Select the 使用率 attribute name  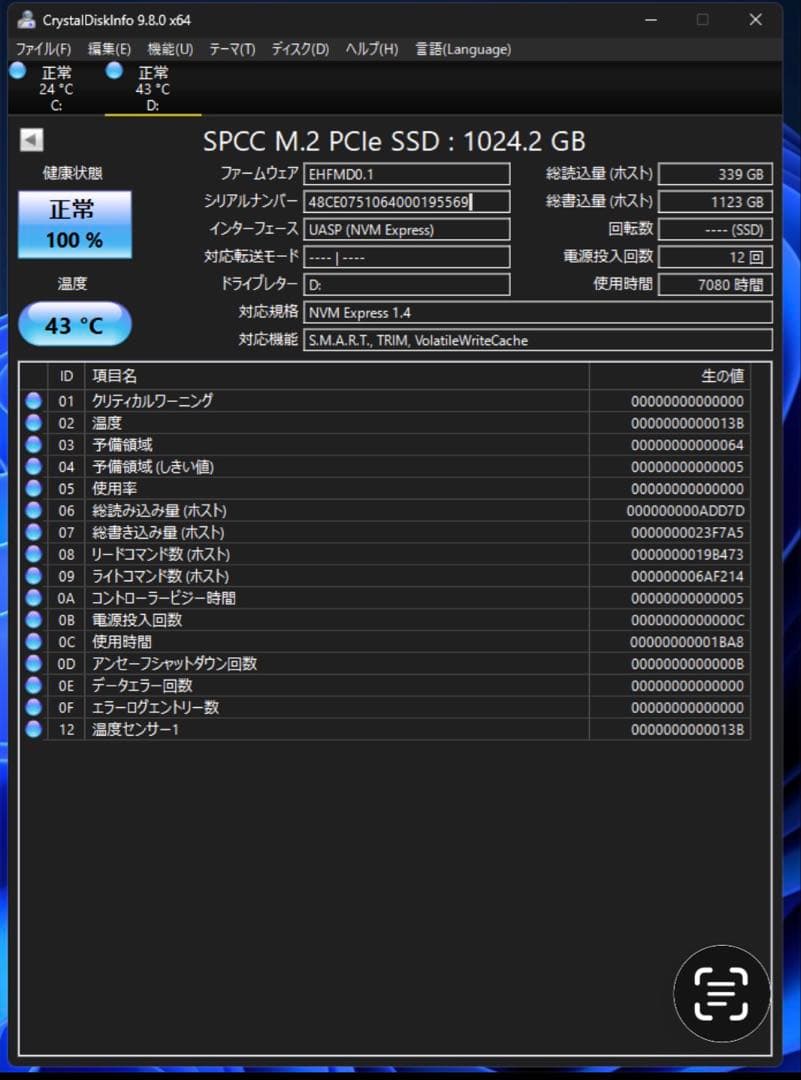(114, 488)
